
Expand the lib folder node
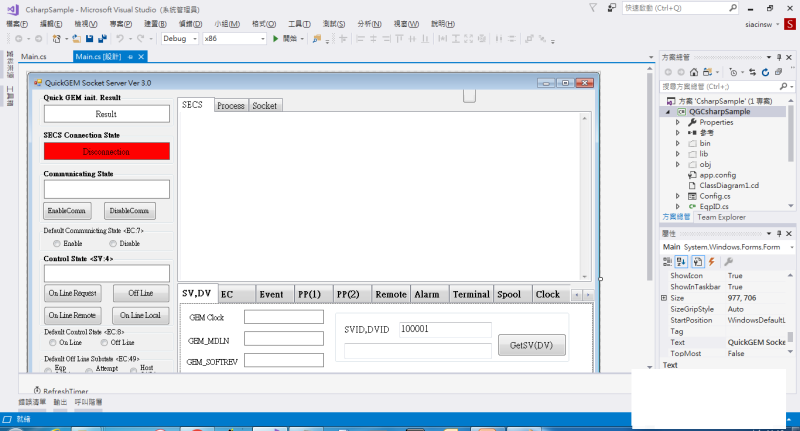tap(678, 154)
